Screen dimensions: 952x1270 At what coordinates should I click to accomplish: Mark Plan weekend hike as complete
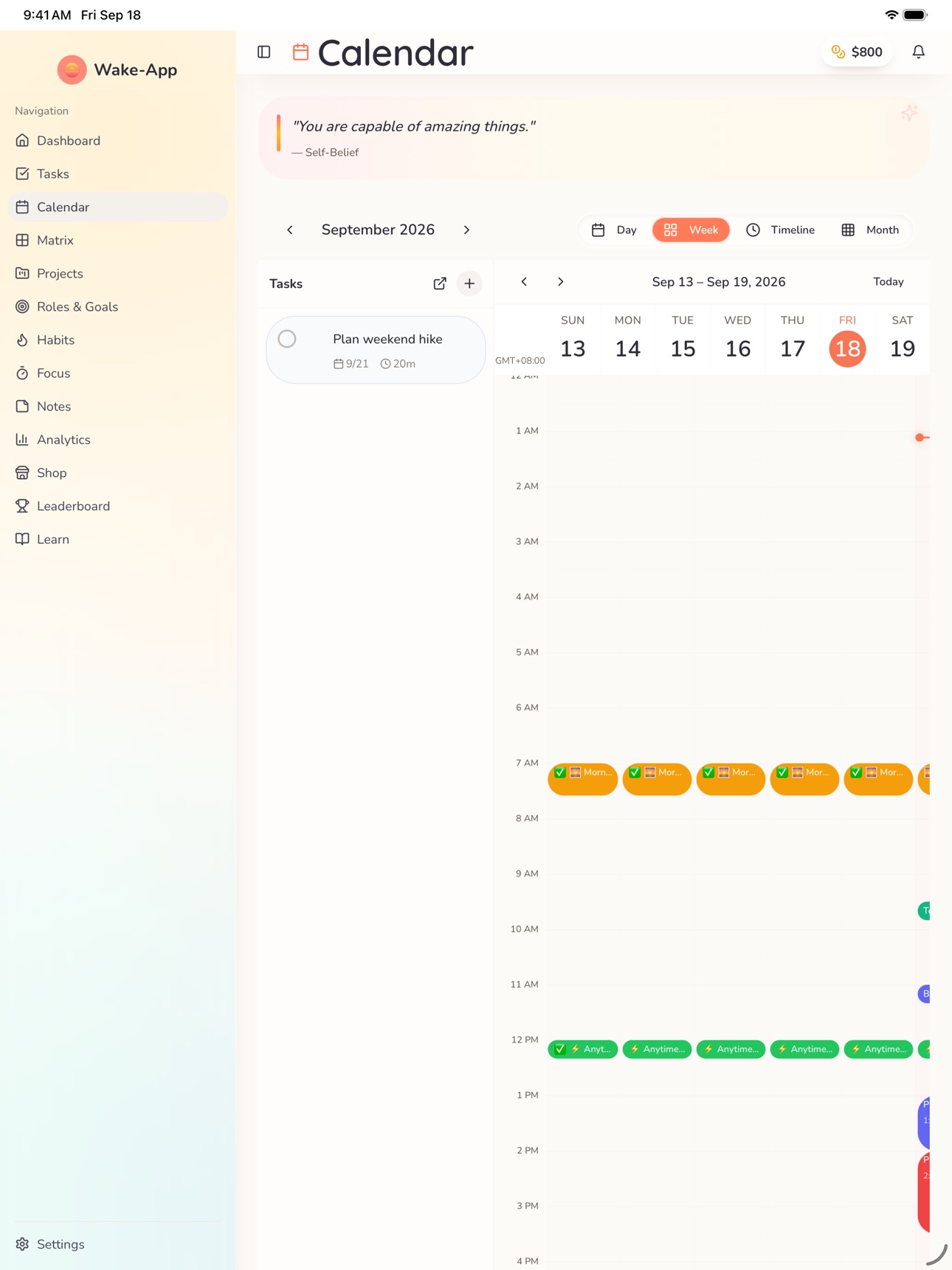tap(287, 339)
